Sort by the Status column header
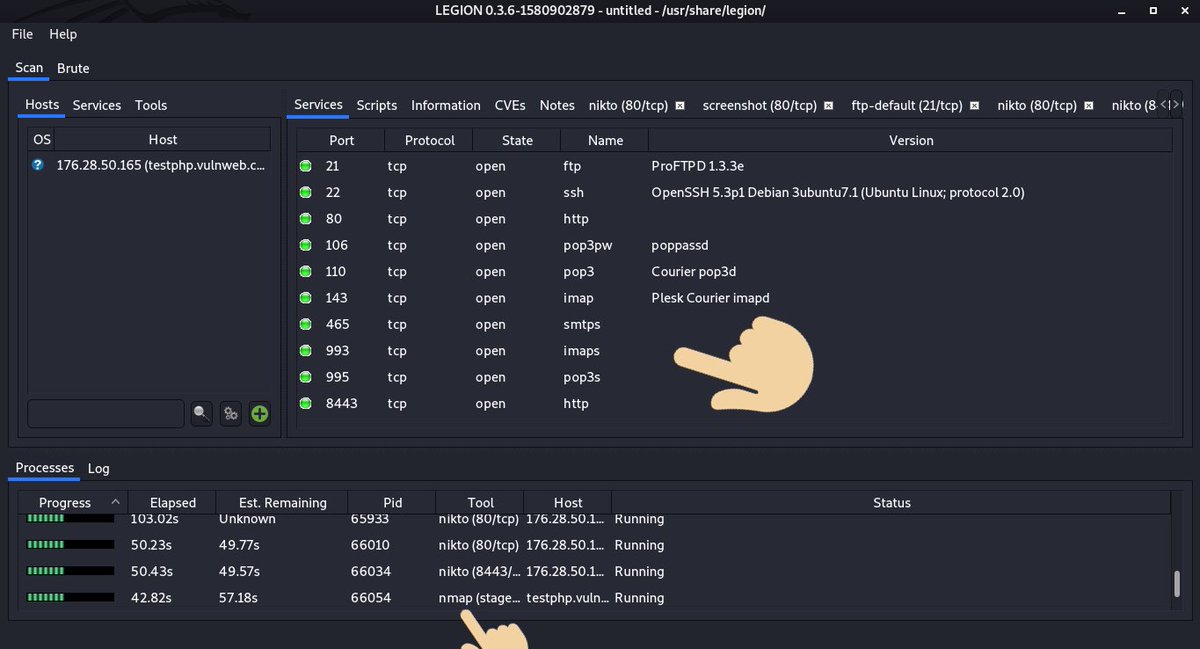This screenshot has width=1200, height=649. tap(891, 502)
